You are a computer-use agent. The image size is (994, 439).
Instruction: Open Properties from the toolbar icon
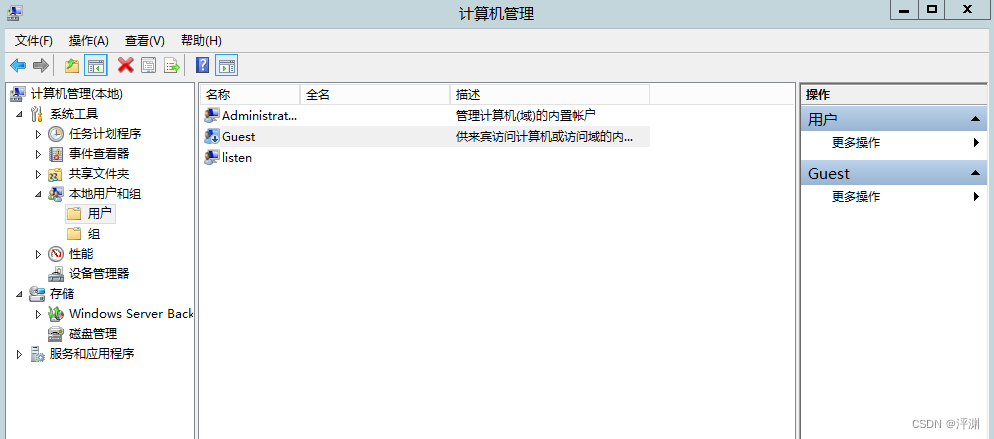[148, 65]
